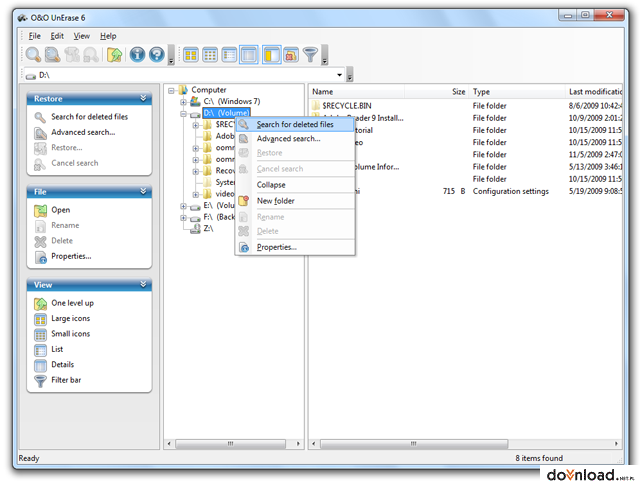The width and height of the screenshot is (640, 484).
Task: Choose Properties... in context menu
Action: (x=295, y=247)
